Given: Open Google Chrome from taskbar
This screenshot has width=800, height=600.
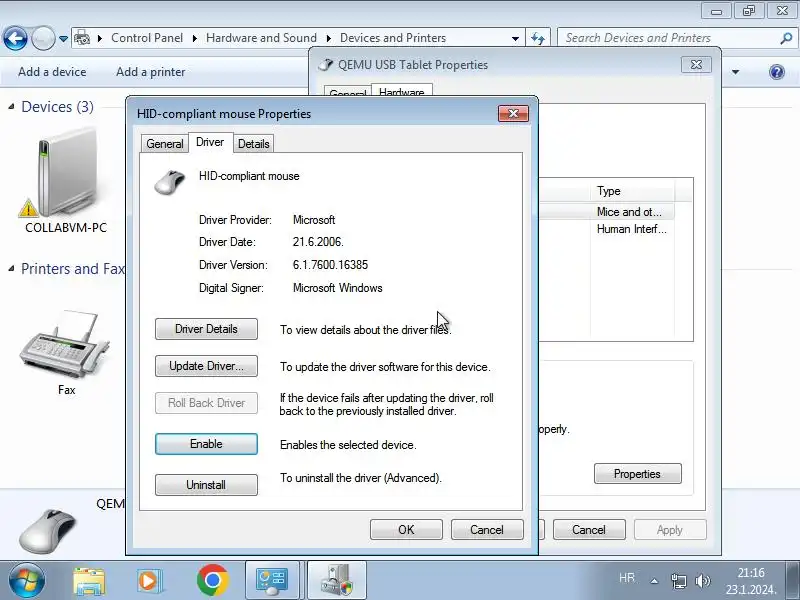Looking at the screenshot, I should pyautogui.click(x=212, y=581).
